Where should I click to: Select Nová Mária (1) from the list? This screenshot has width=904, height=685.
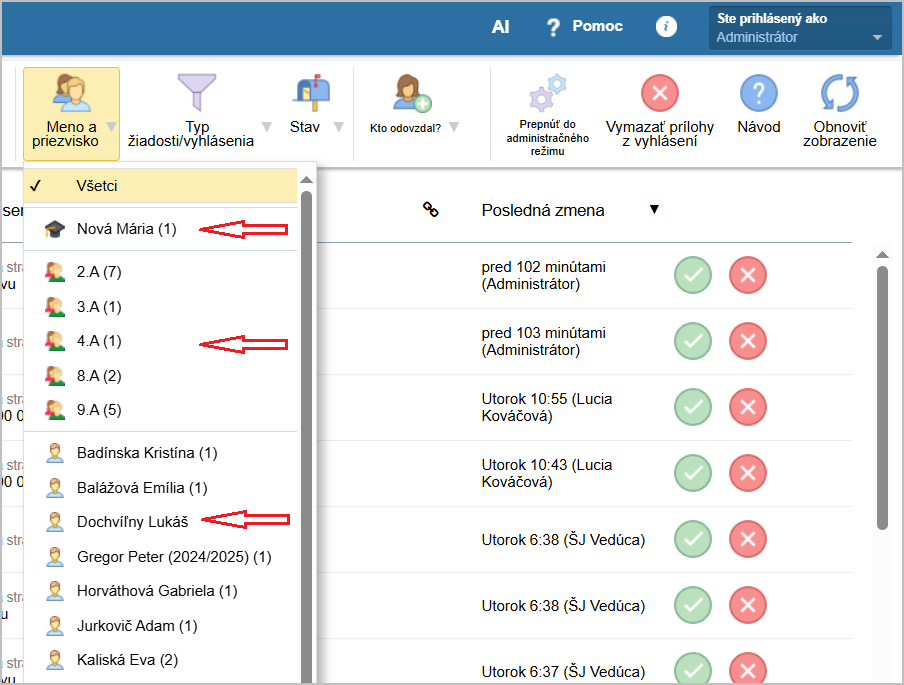click(126, 229)
